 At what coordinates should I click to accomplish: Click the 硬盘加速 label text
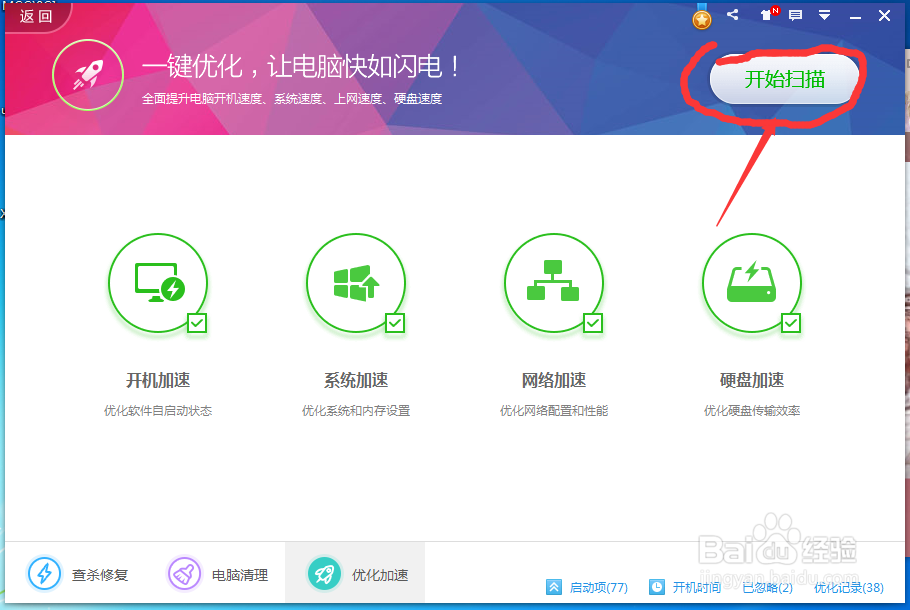coord(752,380)
